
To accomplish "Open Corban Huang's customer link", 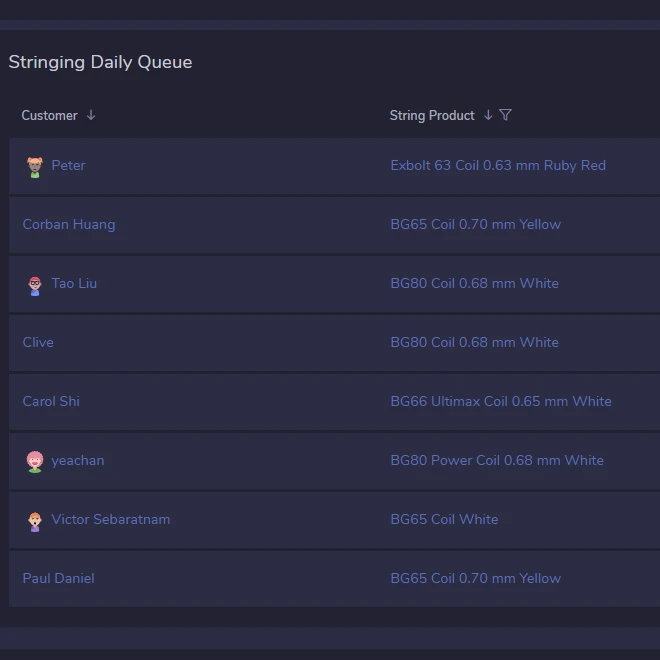I will [x=69, y=224].
